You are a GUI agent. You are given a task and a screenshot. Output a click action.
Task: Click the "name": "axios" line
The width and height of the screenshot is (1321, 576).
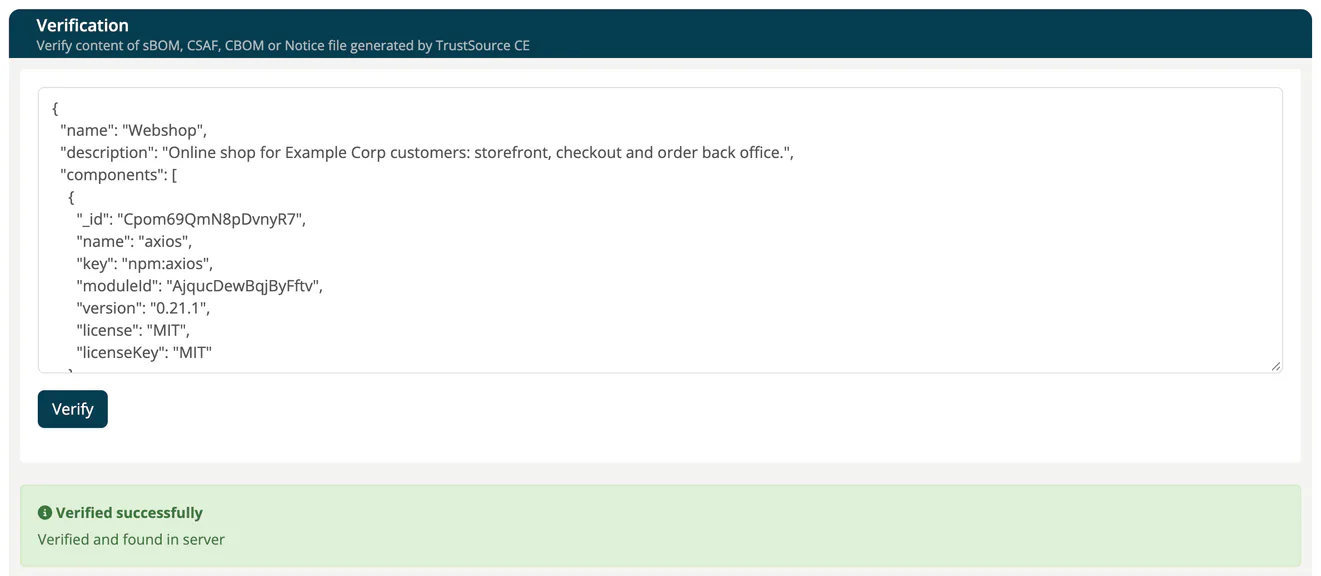tap(134, 241)
